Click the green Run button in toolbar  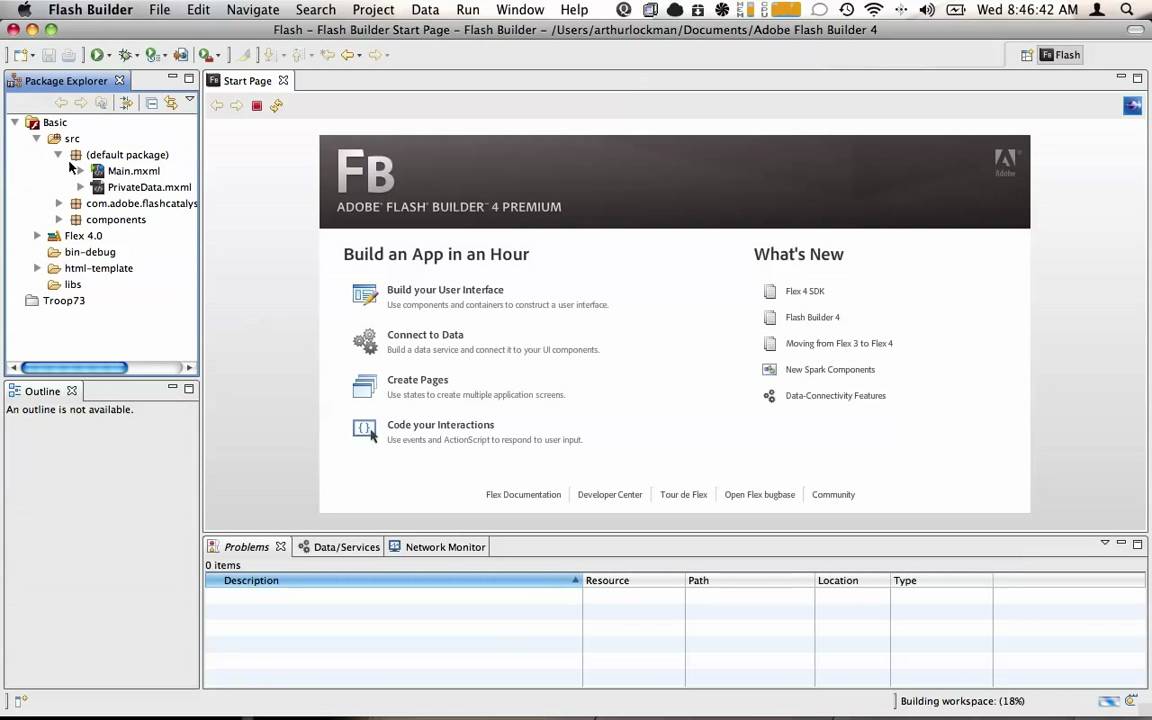96,55
